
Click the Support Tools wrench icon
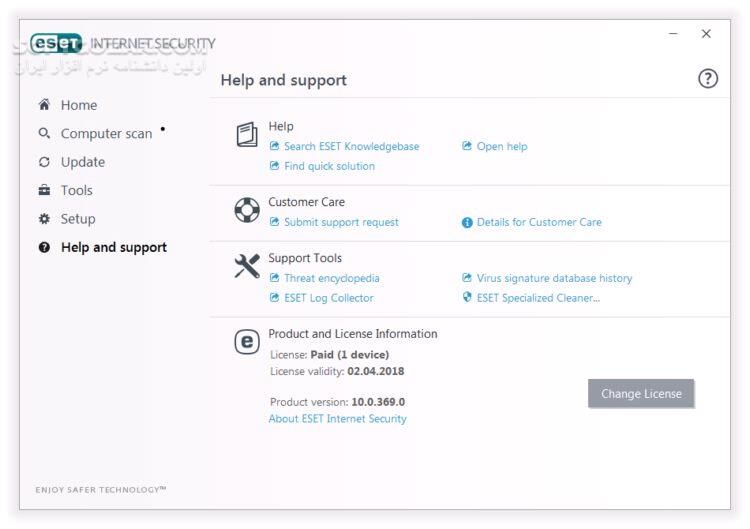246,266
